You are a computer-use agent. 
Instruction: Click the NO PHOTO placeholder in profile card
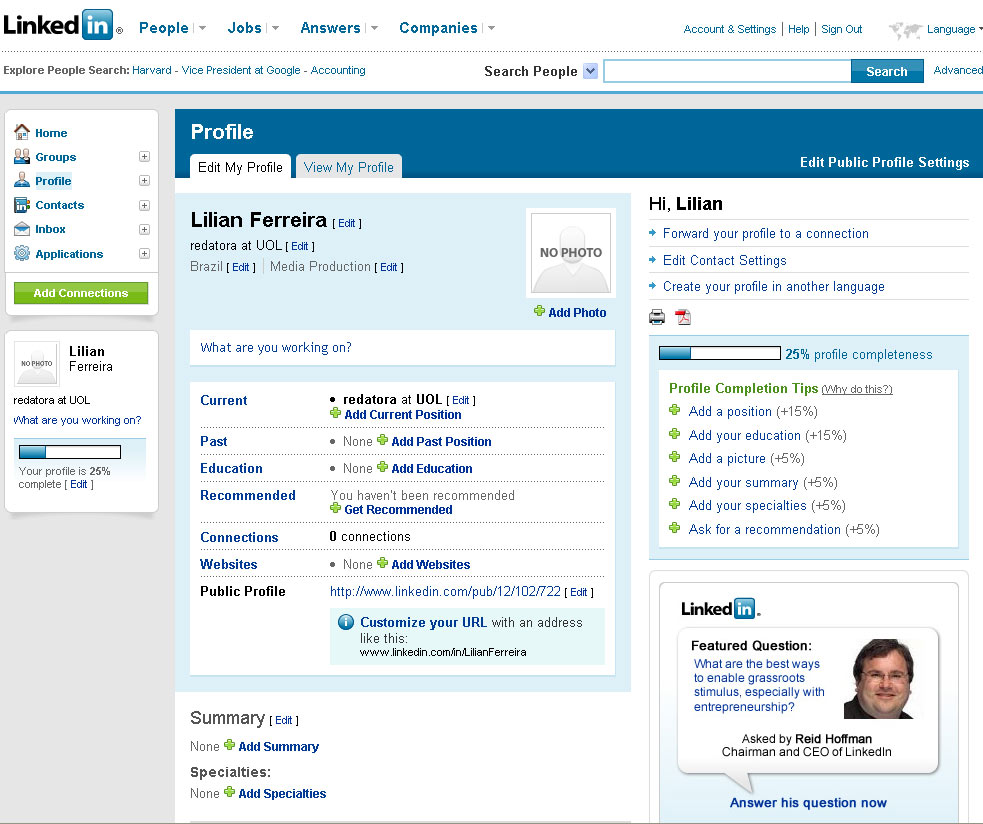pyautogui.click(x=570, y=253)
